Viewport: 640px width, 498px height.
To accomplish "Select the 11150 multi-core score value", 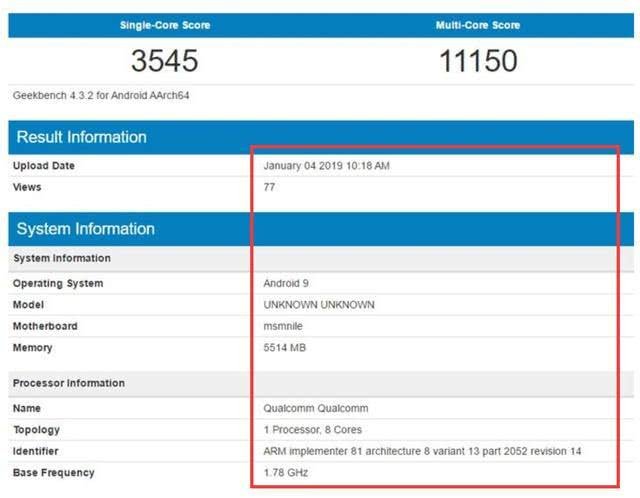I will point(478,61).
